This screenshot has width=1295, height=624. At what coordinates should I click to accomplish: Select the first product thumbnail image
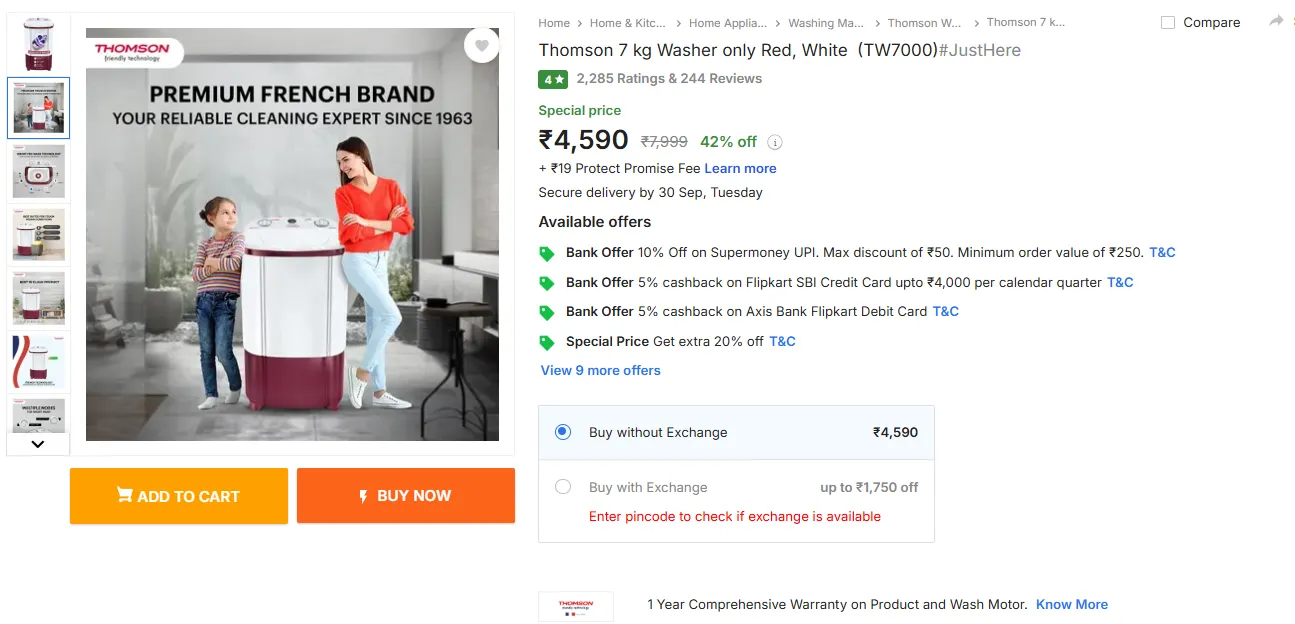click(x=38, y=44)
